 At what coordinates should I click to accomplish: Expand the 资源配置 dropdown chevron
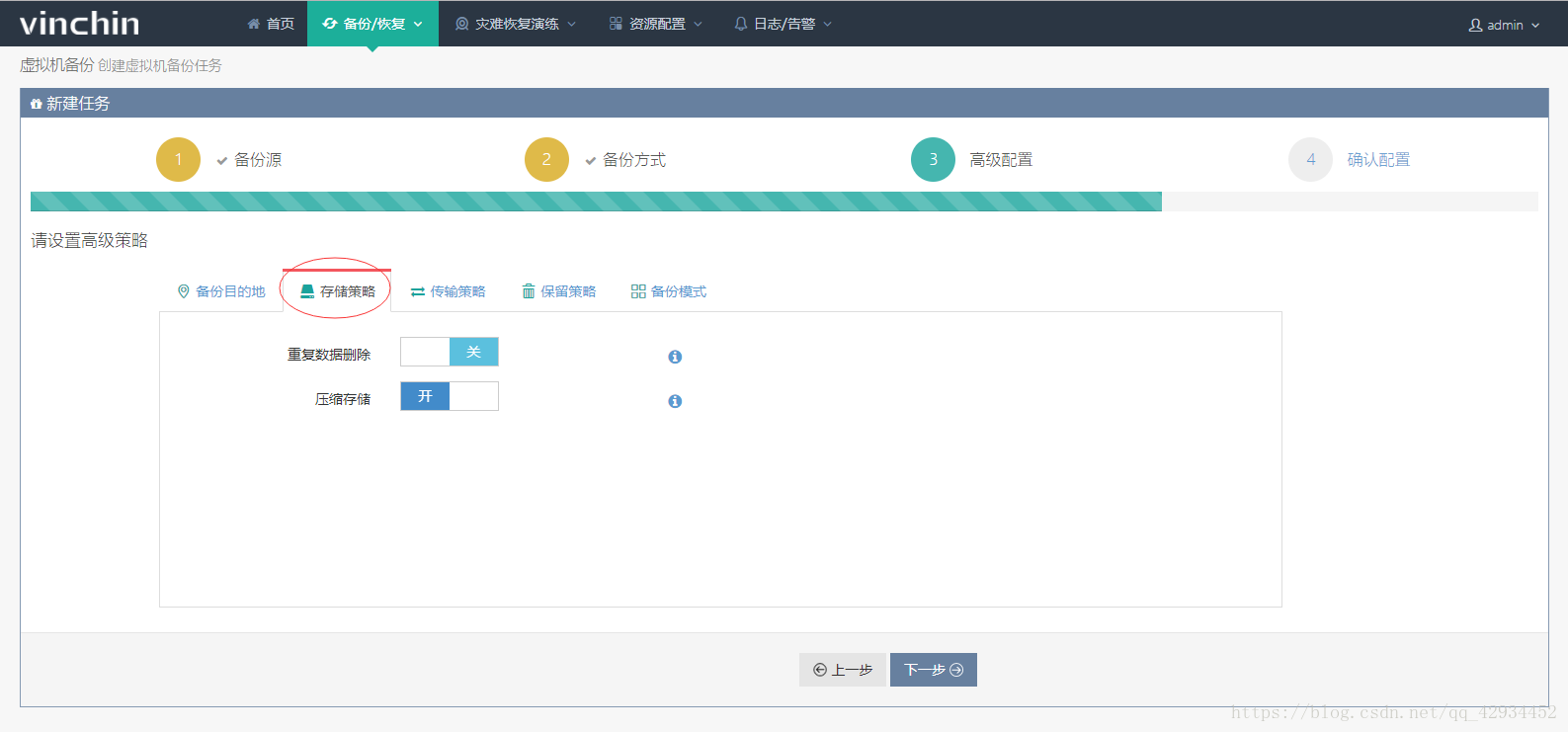[698, 25]
